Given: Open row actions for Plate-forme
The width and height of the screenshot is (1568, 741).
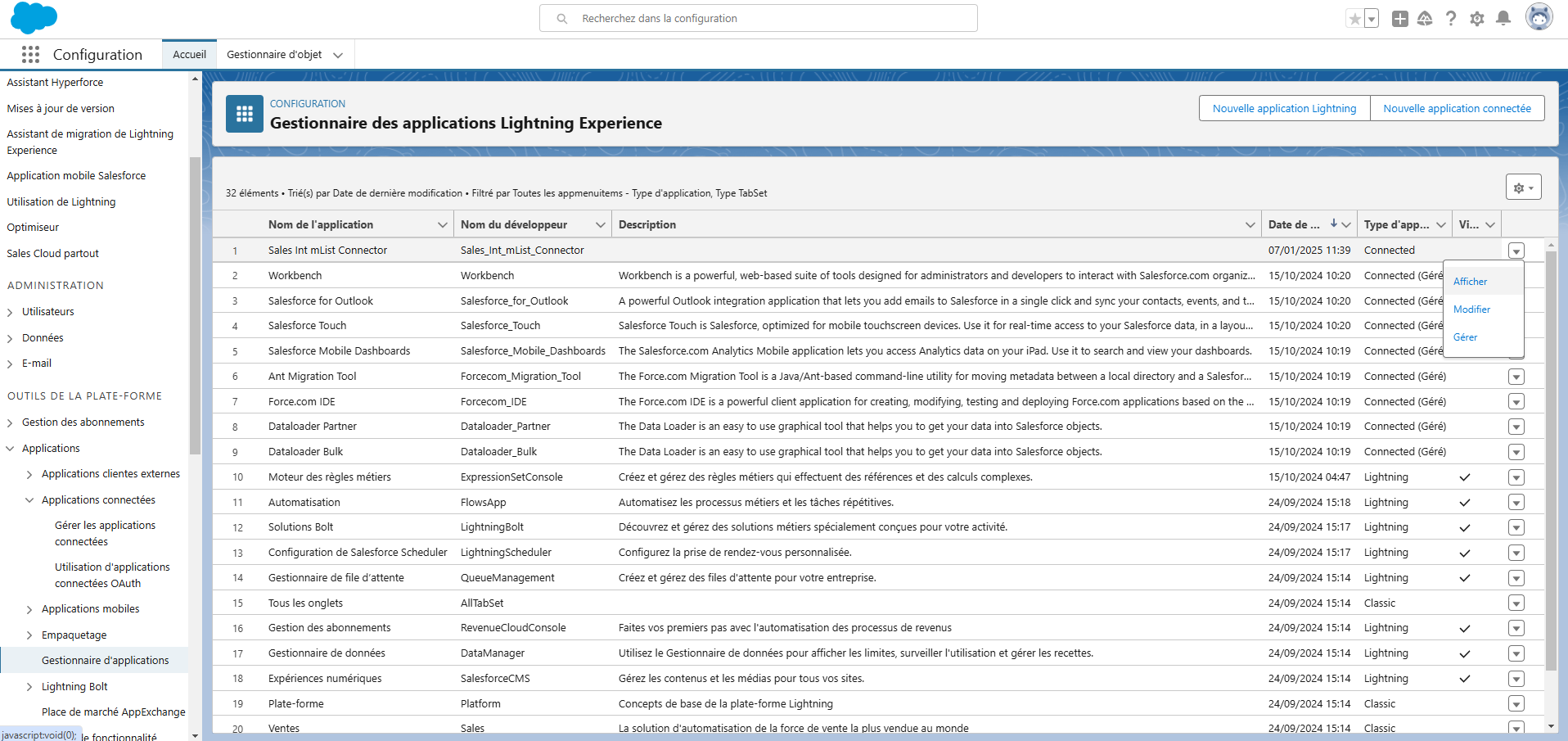Looking at the screenshot, I should tap(1516, 704).
